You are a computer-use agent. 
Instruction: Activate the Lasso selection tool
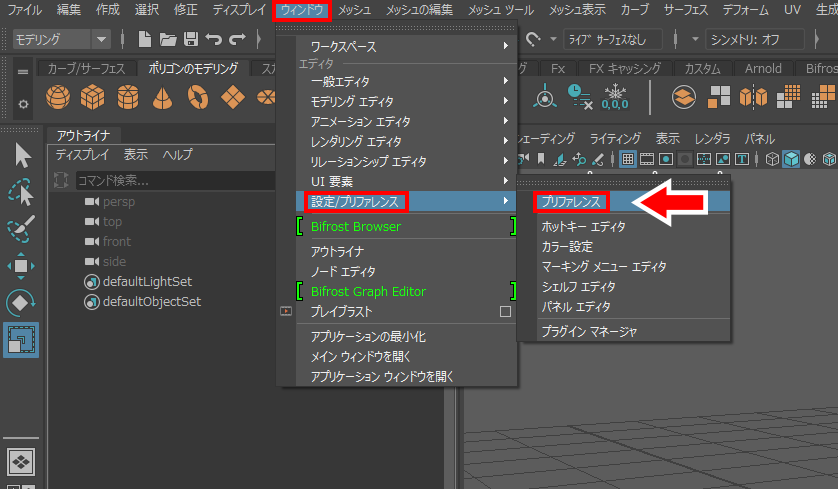coord(22,192)
